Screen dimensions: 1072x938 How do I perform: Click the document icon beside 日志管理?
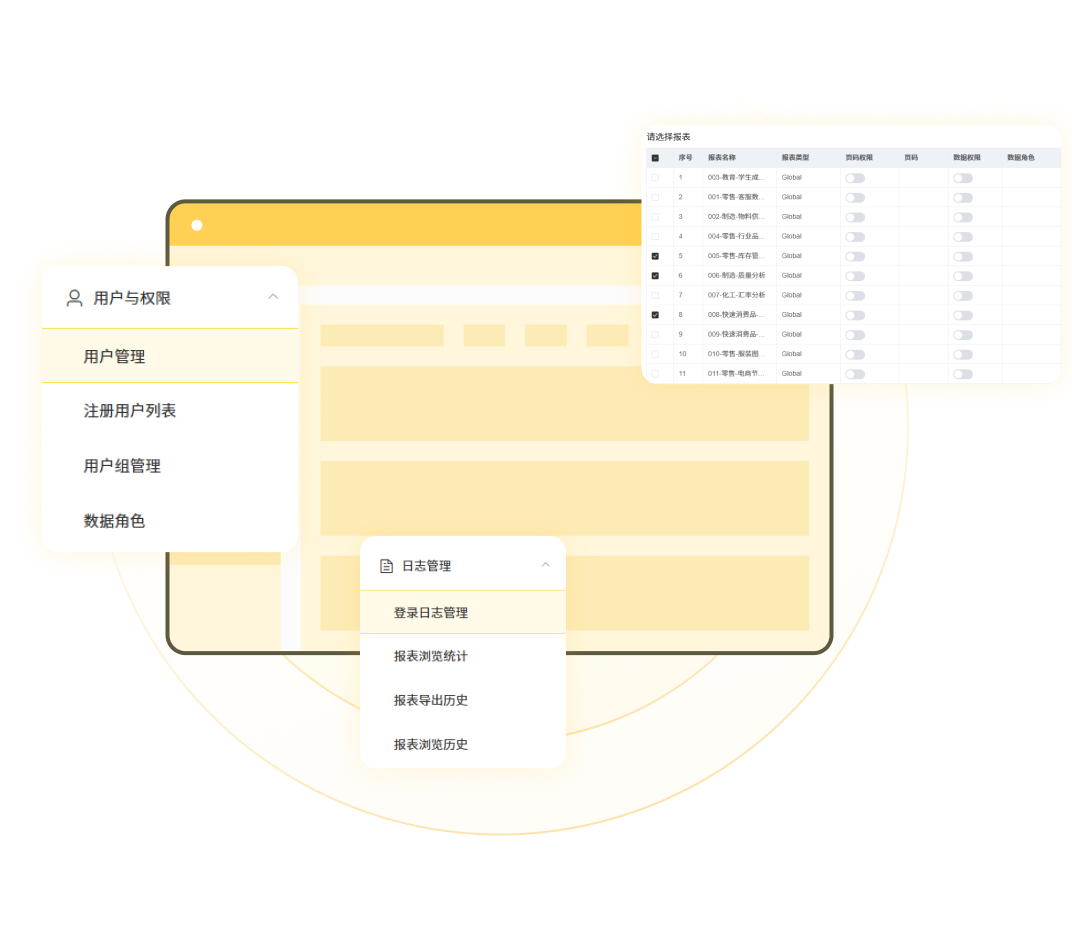pyautogui.click(x=388, y=564)
